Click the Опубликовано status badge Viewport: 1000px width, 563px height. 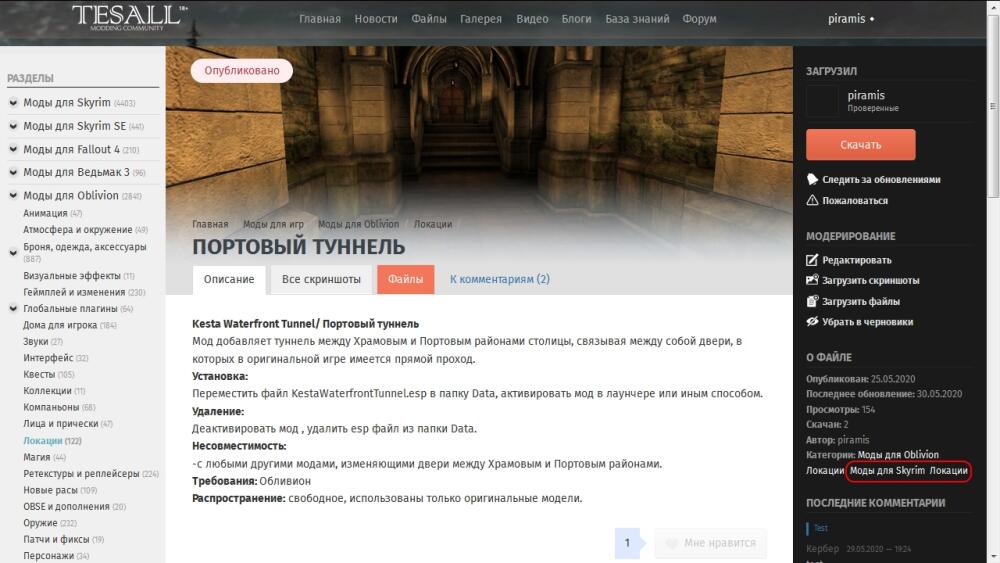click(242, 70)
